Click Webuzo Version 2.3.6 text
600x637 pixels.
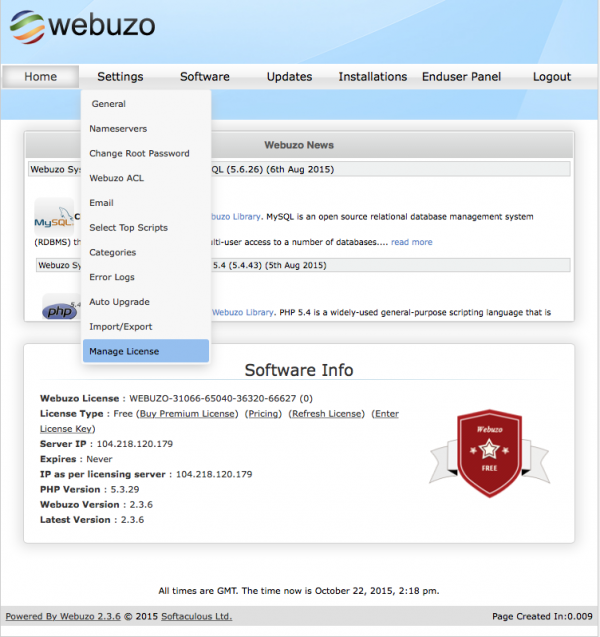[x=96, y=505]
